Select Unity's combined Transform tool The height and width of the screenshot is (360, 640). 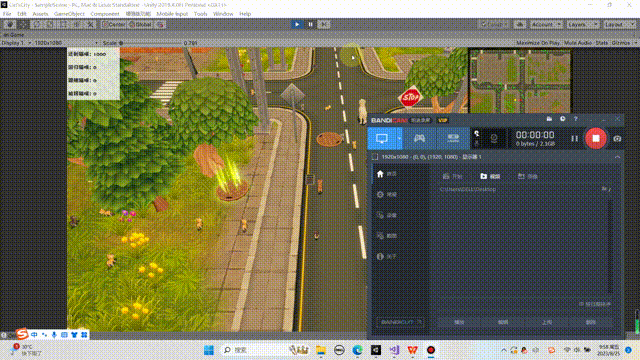pyautogui.click(x=77, y=24)
